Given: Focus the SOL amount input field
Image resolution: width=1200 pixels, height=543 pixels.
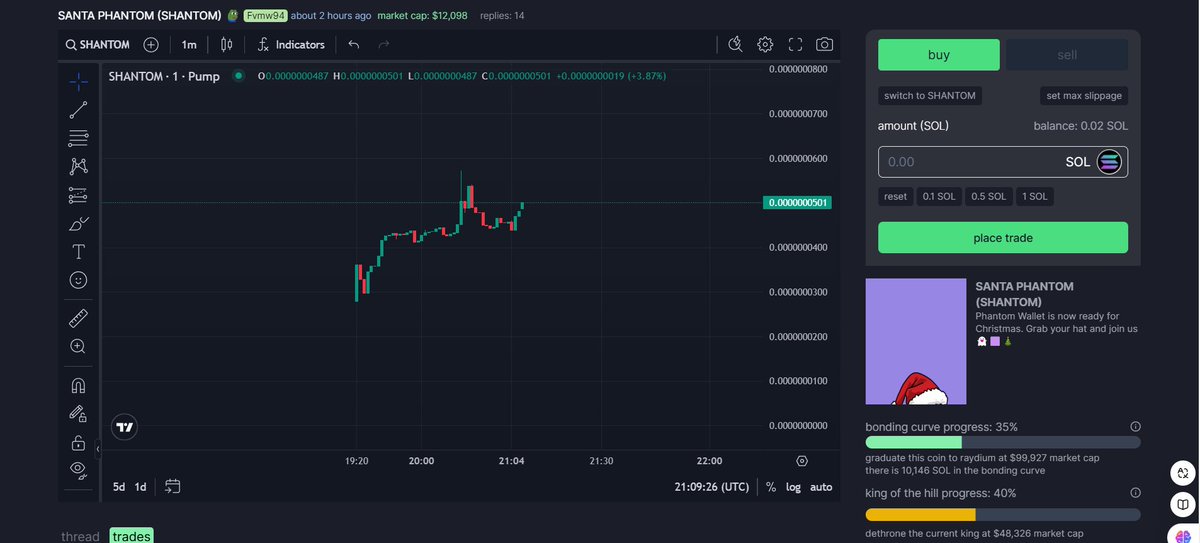Looking at the screenshot, I should pyautogui.click(x=1003, y=161).
